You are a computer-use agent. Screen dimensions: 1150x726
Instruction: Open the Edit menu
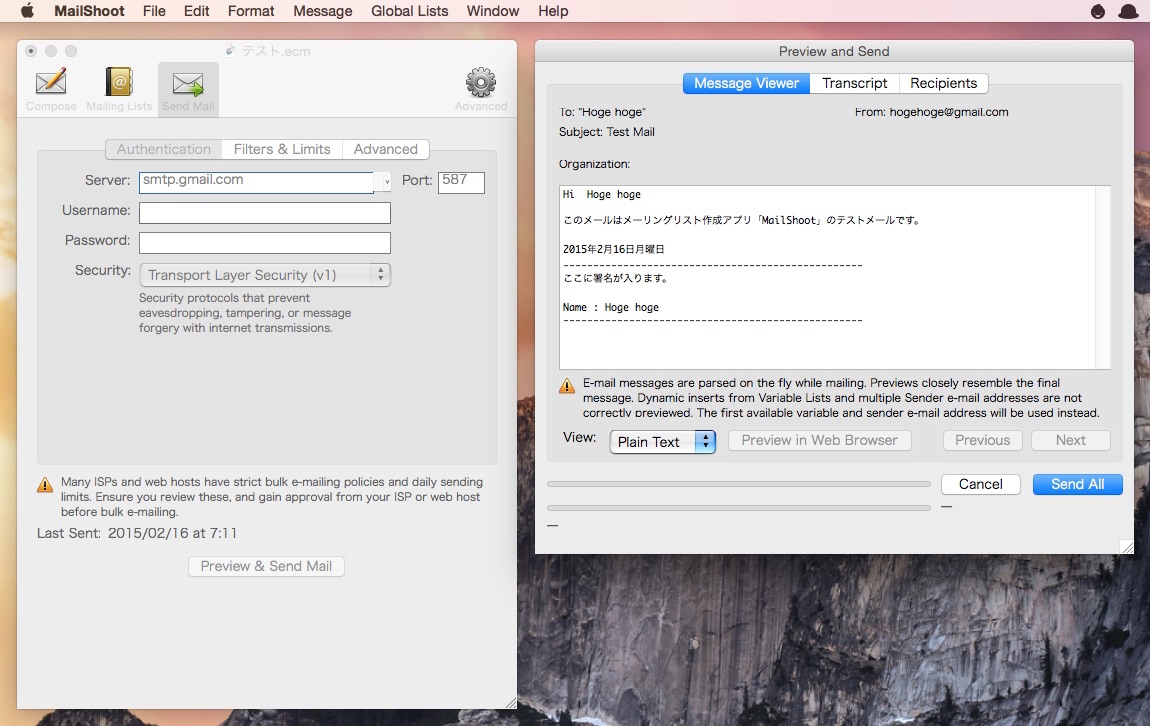pyautogui.click(x=197, y=11)
